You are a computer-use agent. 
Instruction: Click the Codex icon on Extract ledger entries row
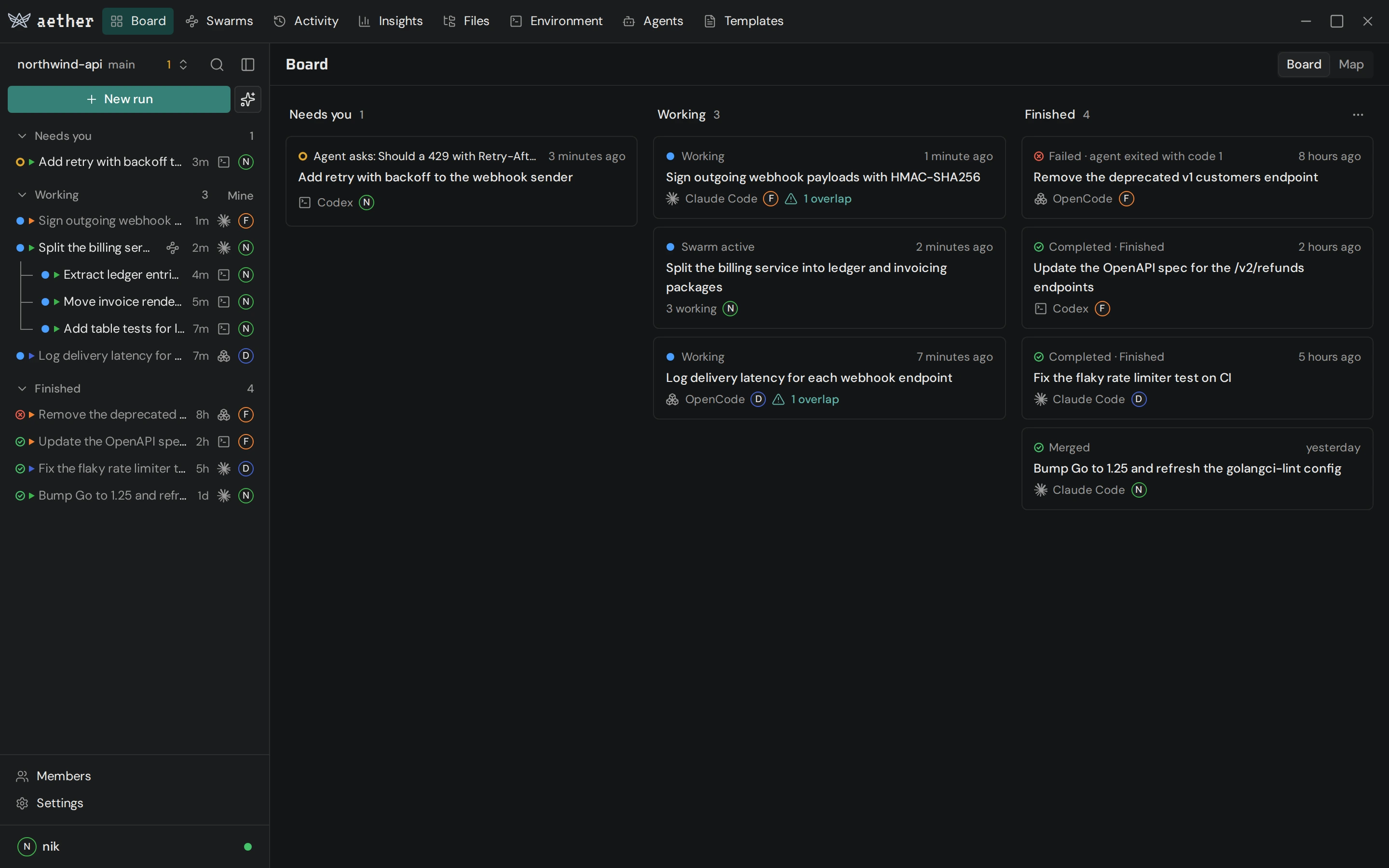(224, 275)
